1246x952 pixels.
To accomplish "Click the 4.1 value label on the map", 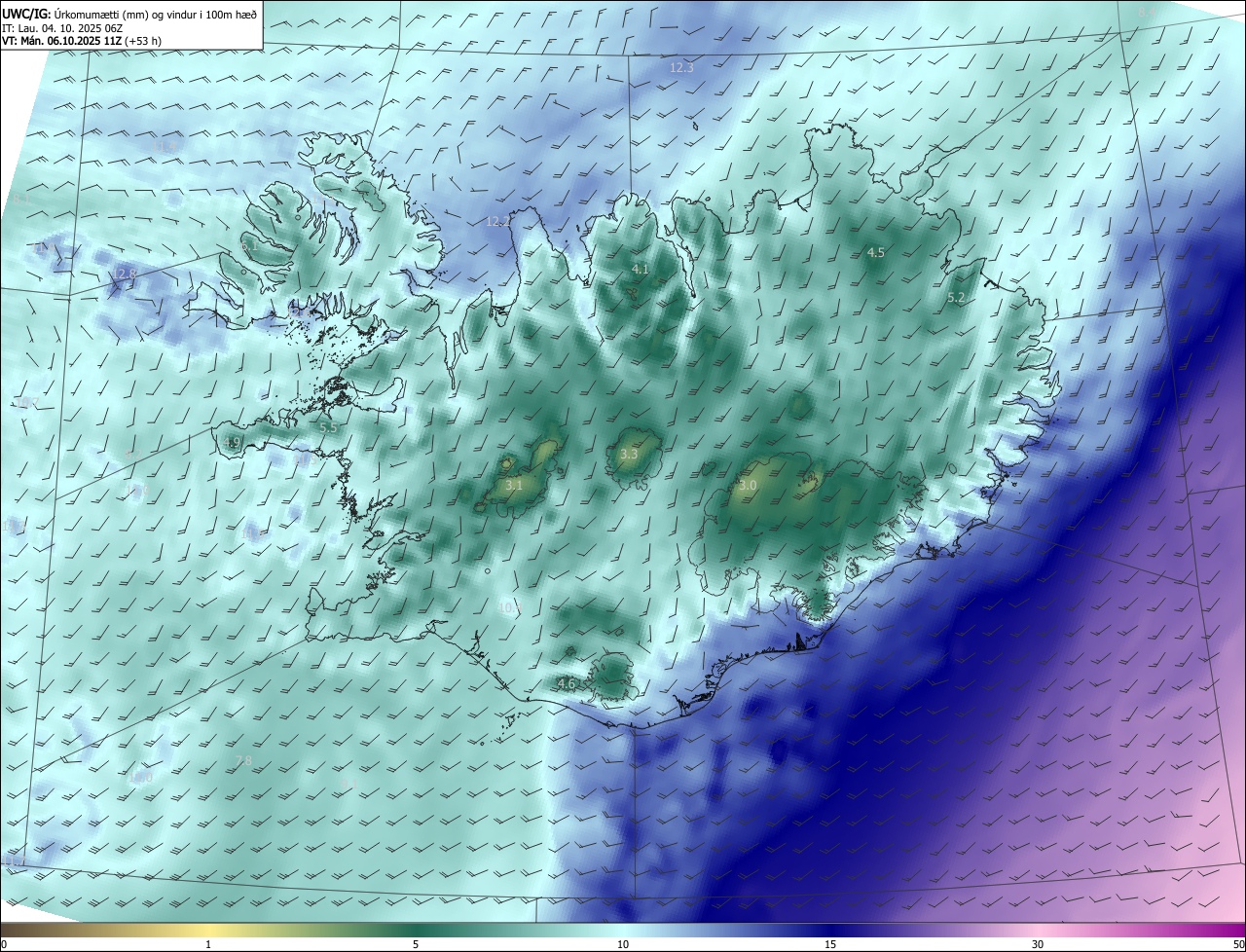I will coord(640,269).
